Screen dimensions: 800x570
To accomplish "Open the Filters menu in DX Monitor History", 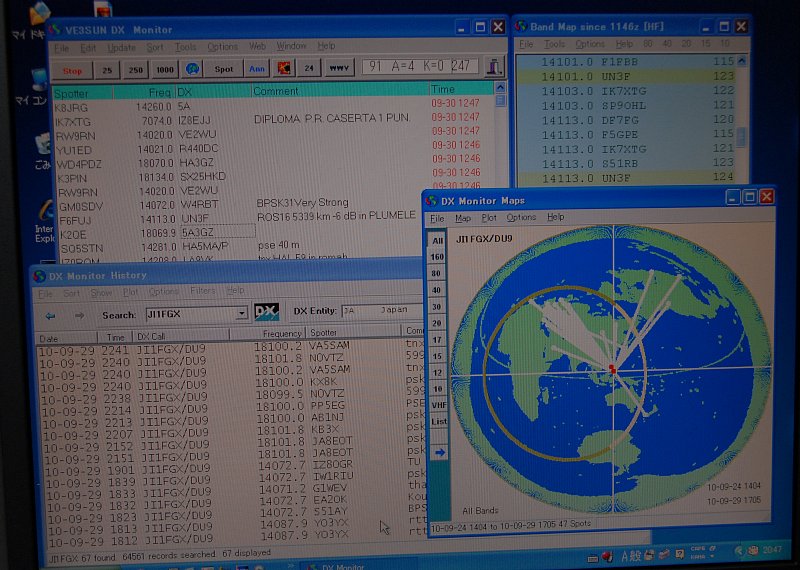I will click(203, 291).
